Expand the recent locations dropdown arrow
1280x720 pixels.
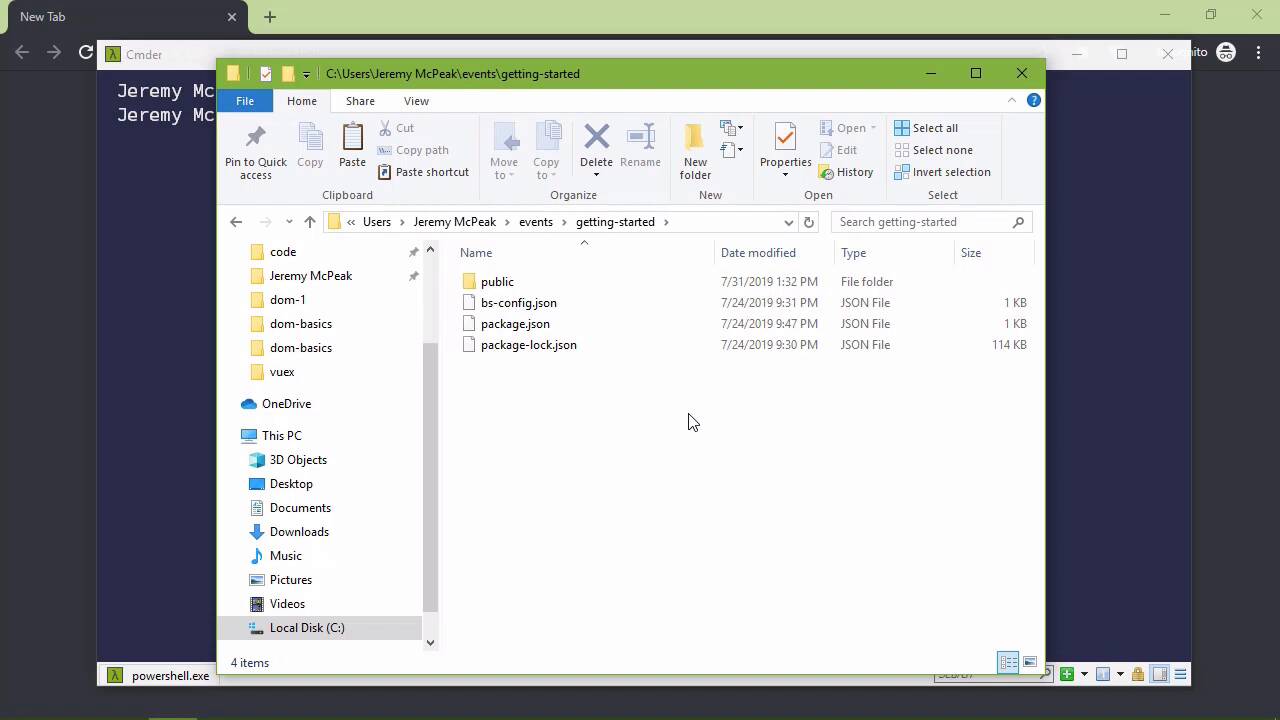[289, 222]
